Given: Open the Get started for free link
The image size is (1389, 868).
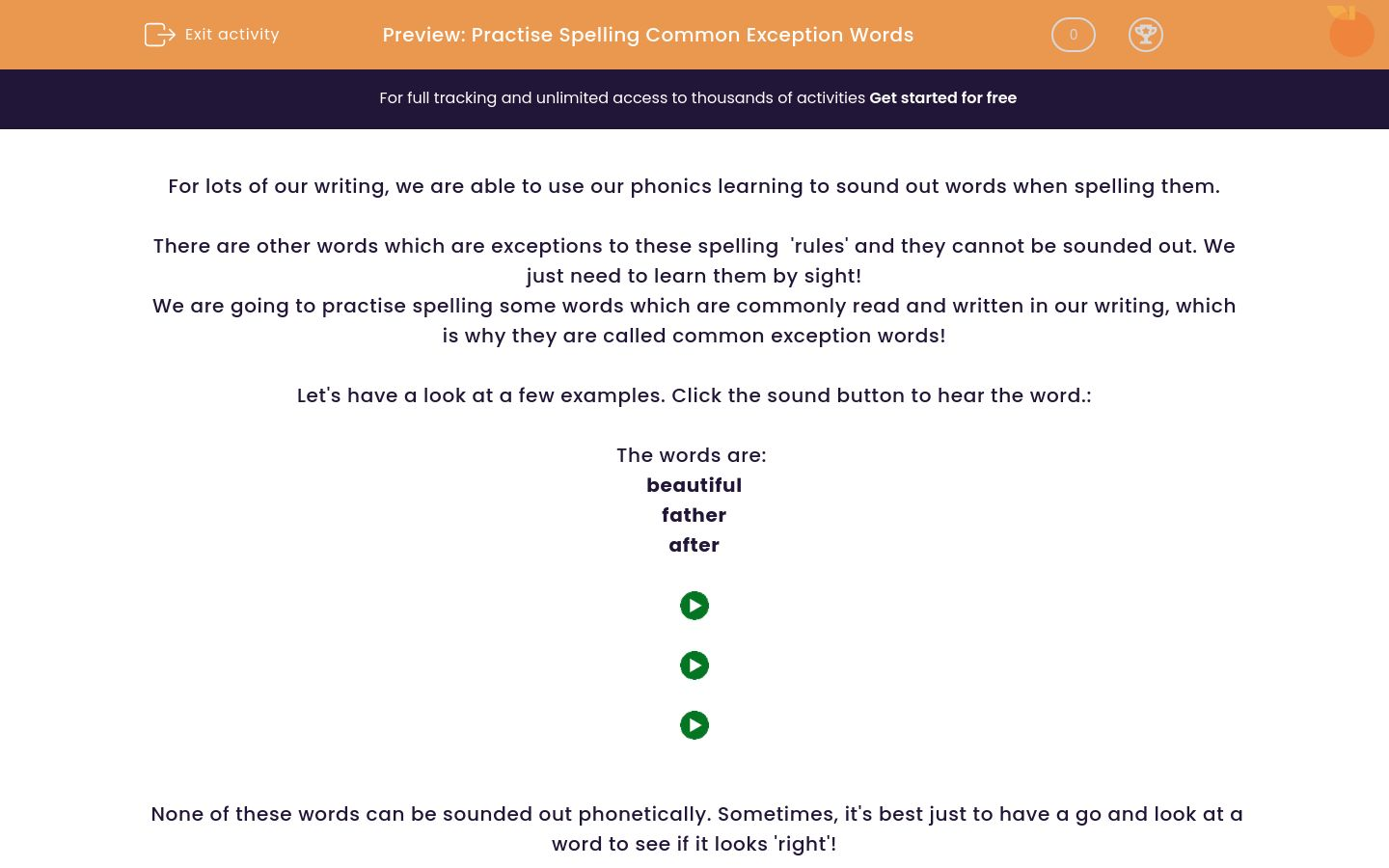Looking at the screenshot, I should tap(942, 97).
